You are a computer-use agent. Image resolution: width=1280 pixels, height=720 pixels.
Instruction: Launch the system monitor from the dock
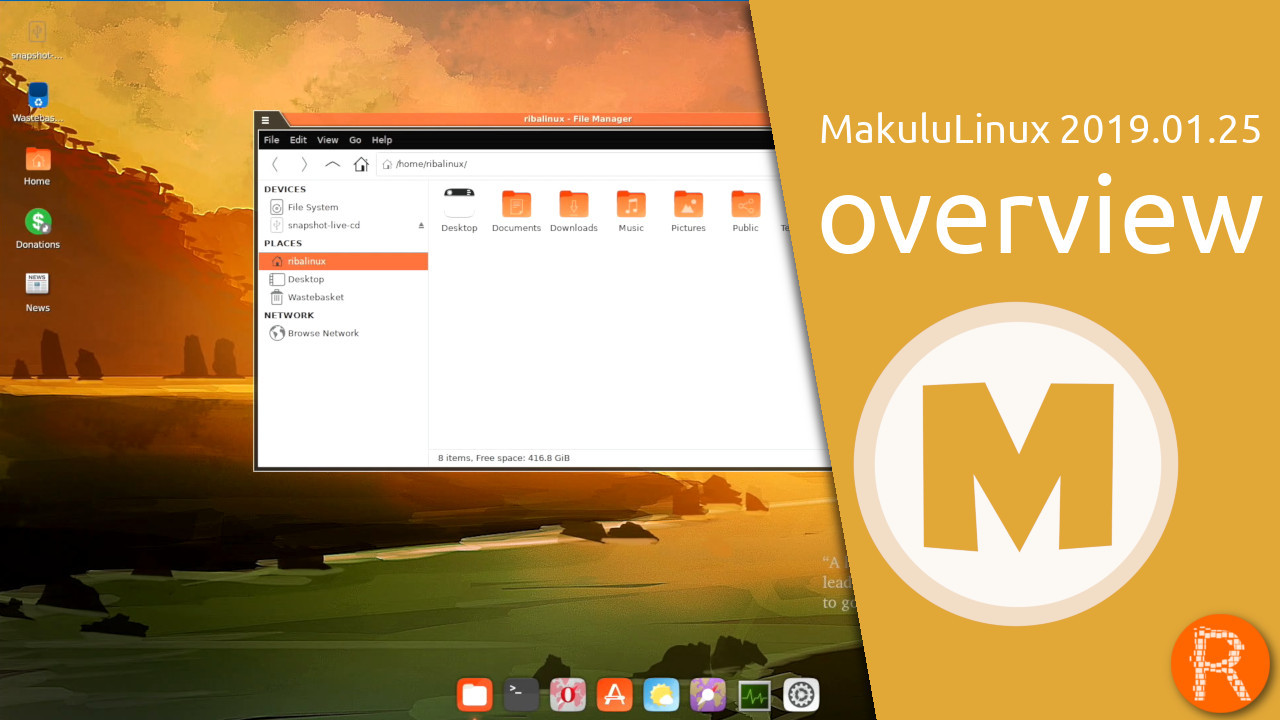[754, 694]
